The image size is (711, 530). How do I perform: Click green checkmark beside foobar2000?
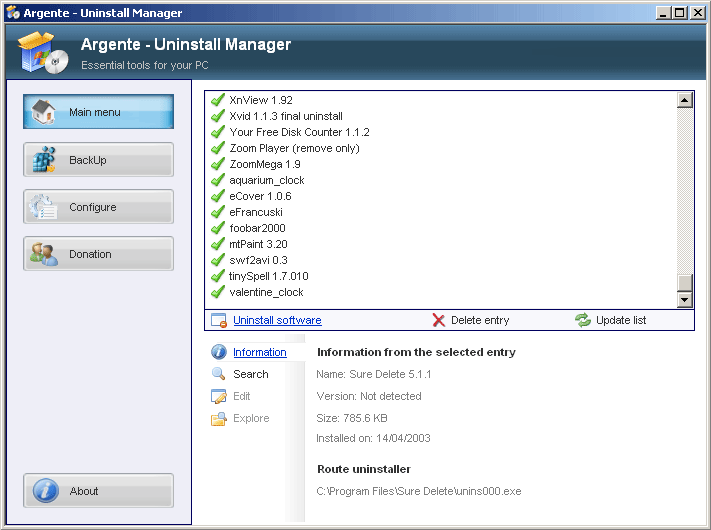218,228
